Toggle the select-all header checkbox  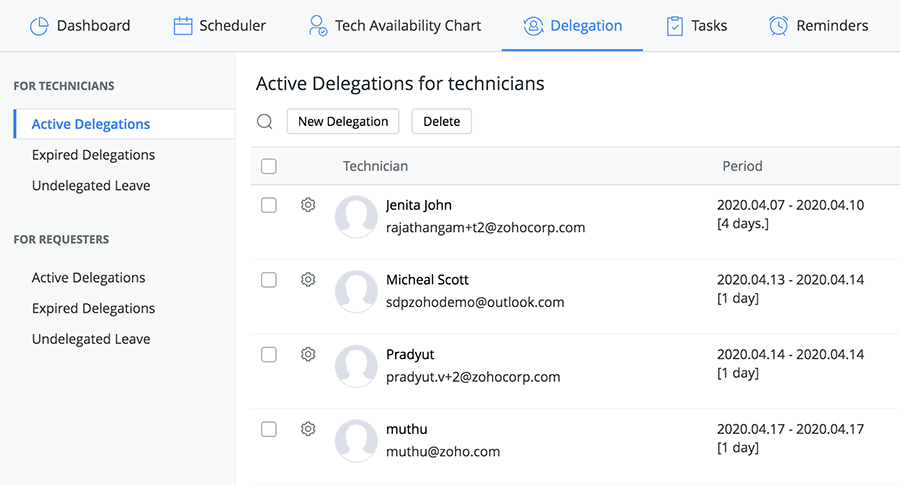click(x=269, y=166)
